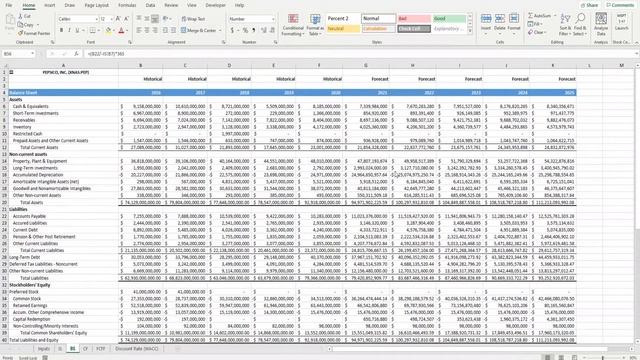Apply Percent Style icon
The width and height of the screenshot is (640, 360).
coord(245,30)
